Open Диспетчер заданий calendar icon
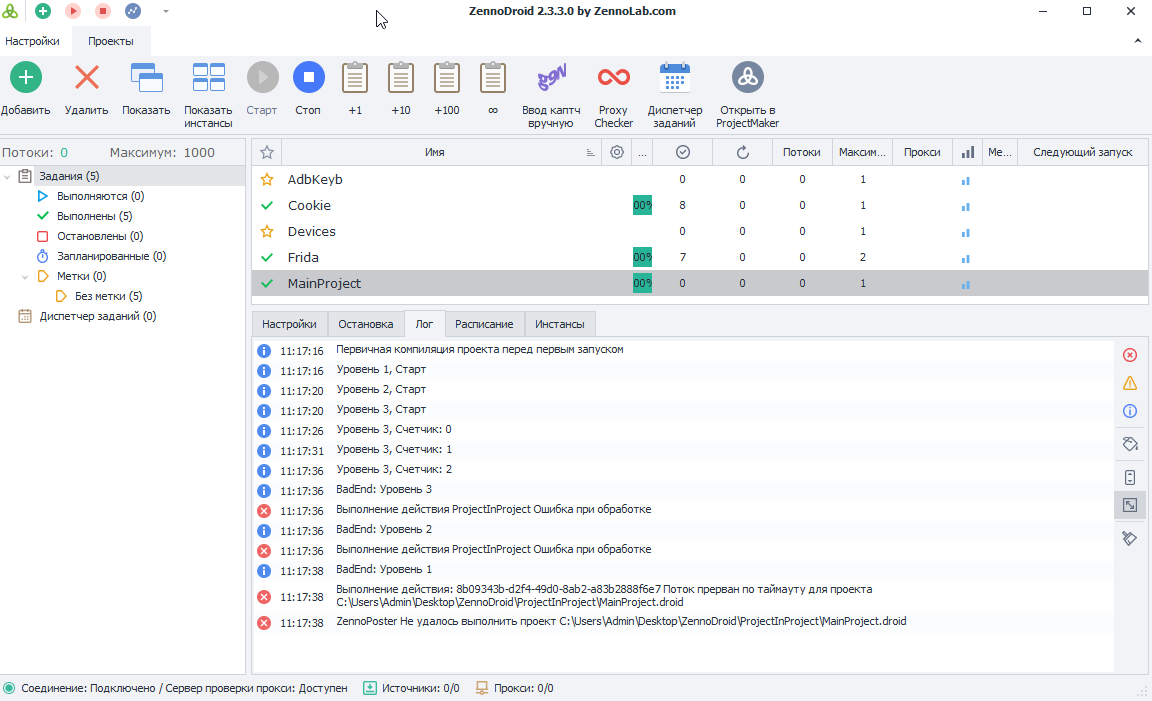Image resolution: width=1152 pixels, height=701 pixels. pyautogui.click(x=675, y=78)
